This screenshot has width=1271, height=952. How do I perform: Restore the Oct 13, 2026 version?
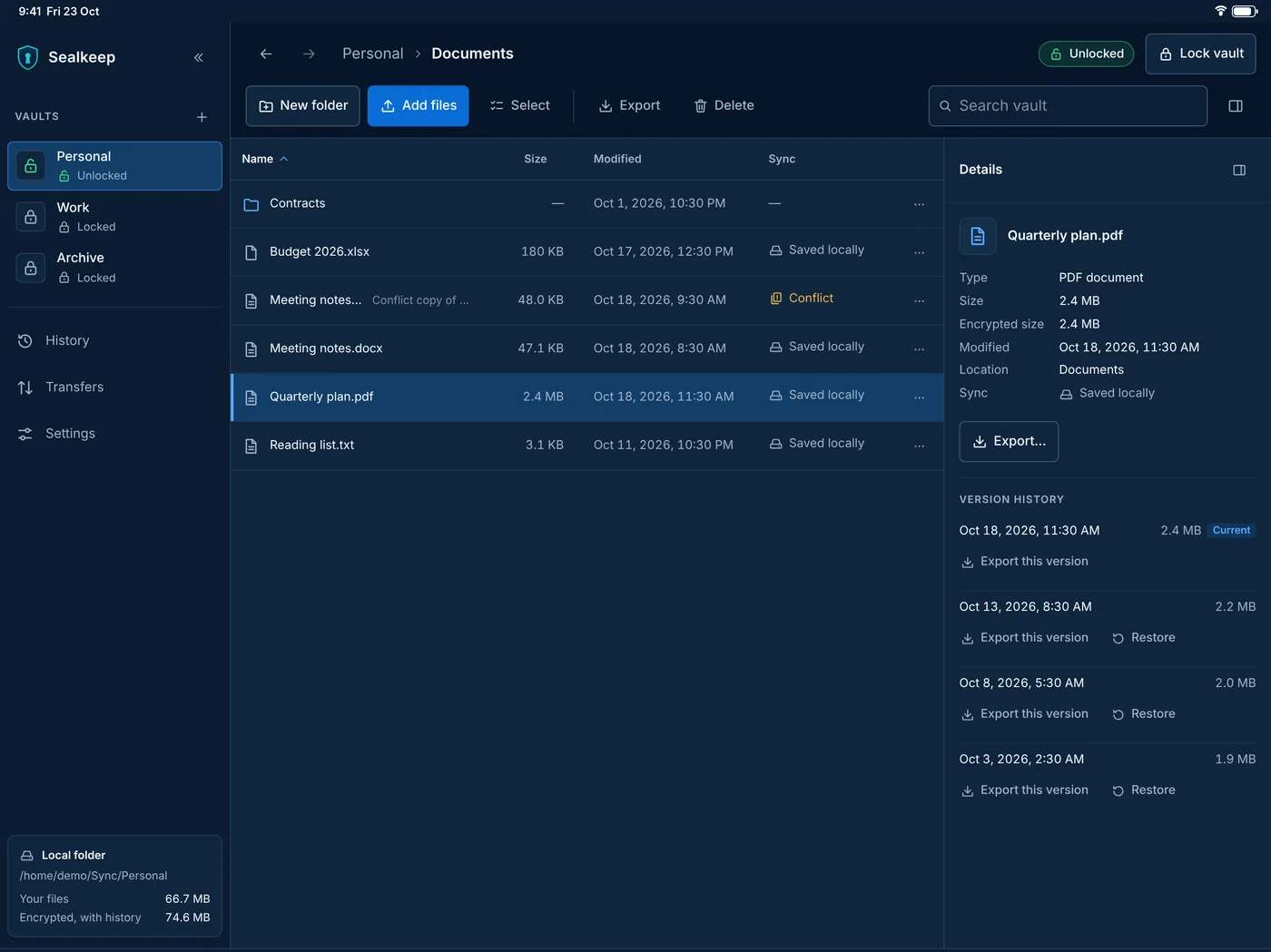pyautogui.click(x=1144, y=638)
